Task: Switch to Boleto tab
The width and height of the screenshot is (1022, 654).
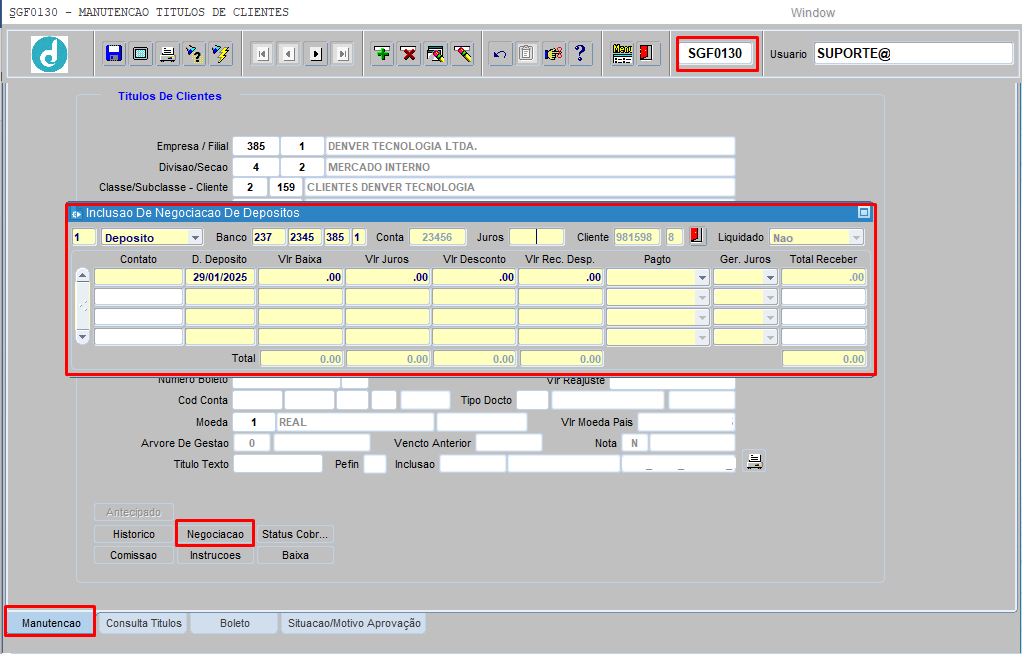Action: [235, 623]
